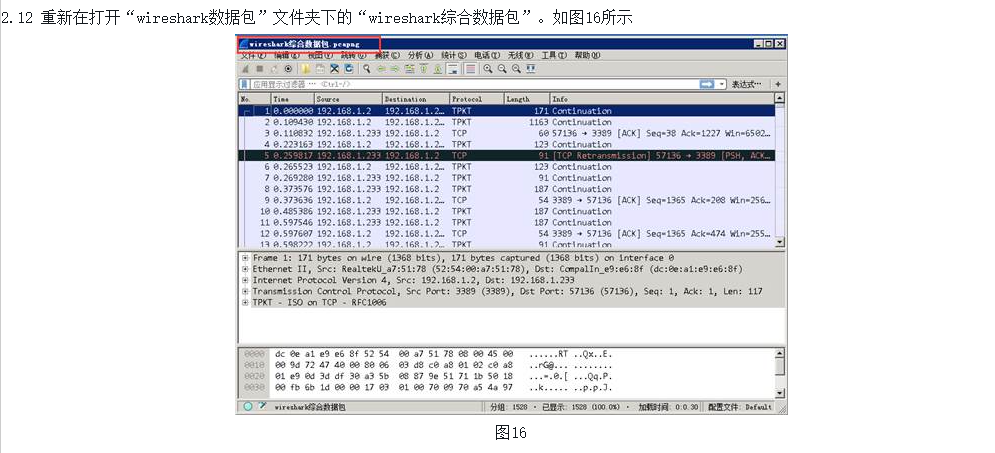Click the zoom out toolbar icon
995x453 pixels.
[x=502, y=69]
